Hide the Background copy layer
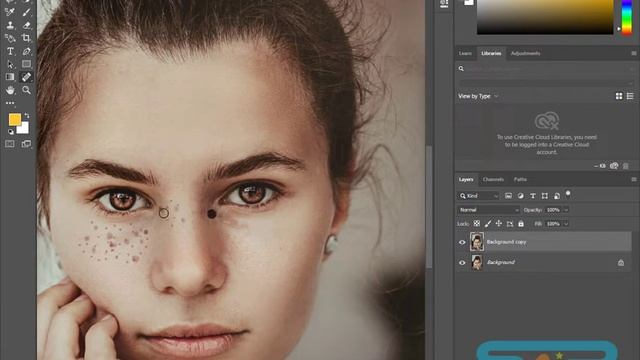The height and width of the screenshot is (360, 640). [x=462, y=242]
